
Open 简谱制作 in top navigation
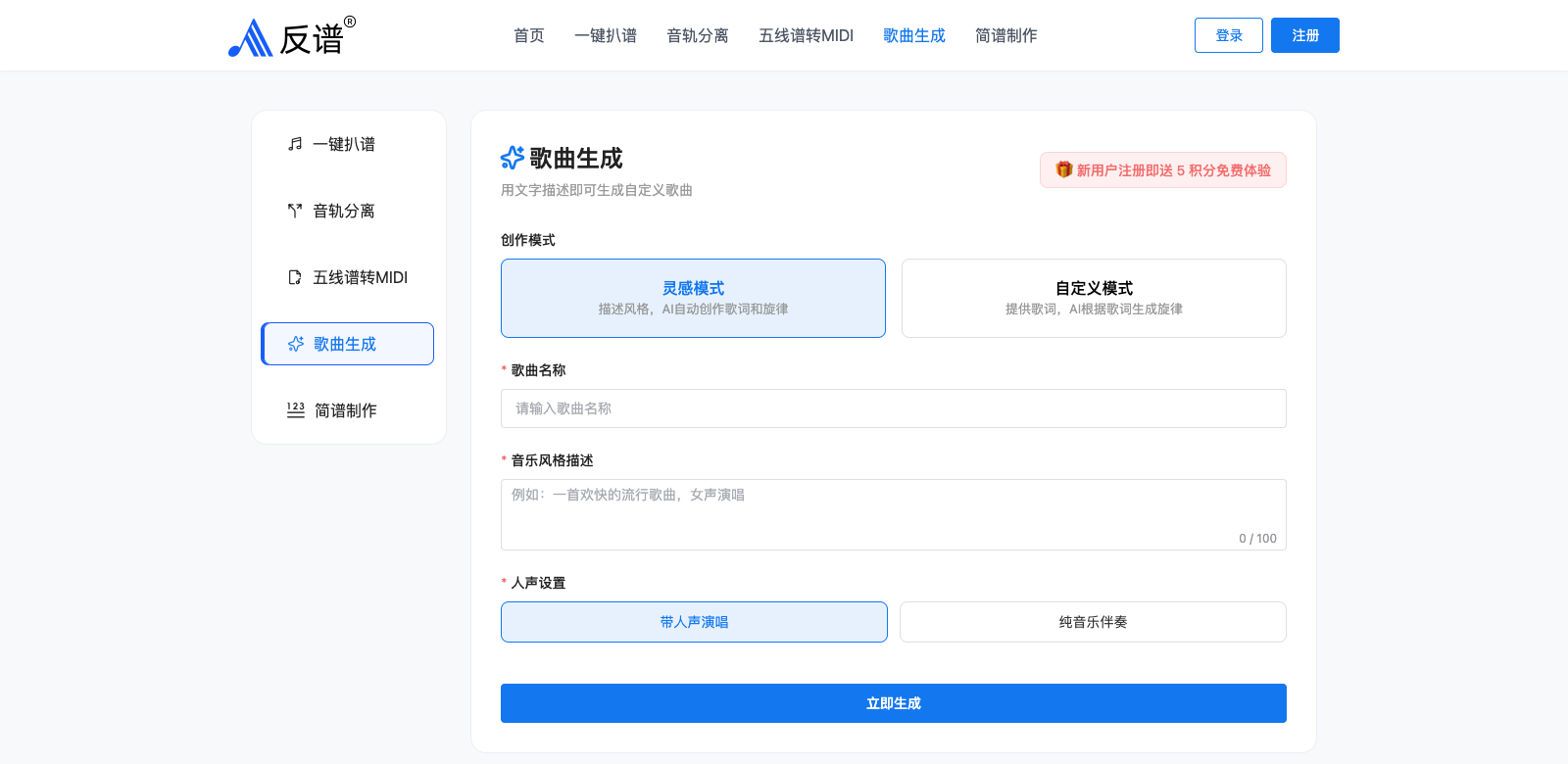(1006, 35)
